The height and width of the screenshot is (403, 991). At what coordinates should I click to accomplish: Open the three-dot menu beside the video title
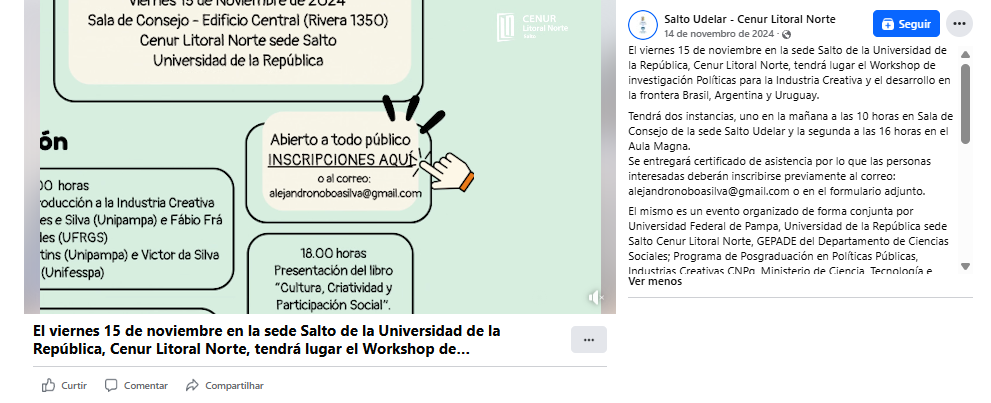point(588,340)
